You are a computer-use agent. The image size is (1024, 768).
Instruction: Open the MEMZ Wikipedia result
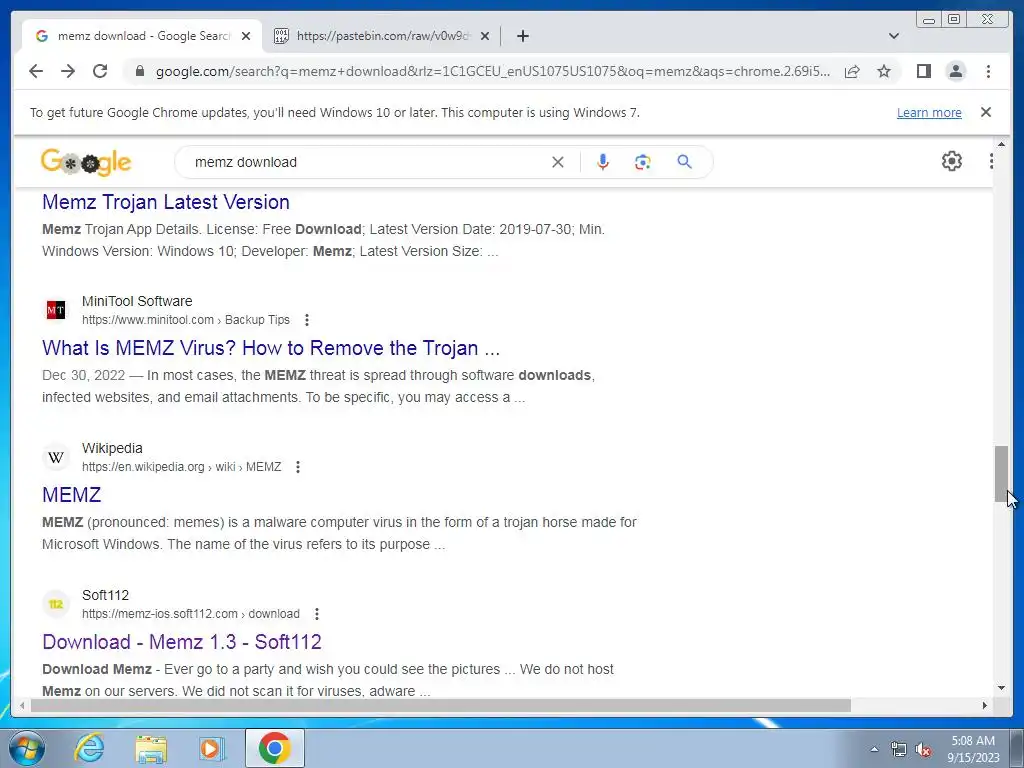click(71, 494)
